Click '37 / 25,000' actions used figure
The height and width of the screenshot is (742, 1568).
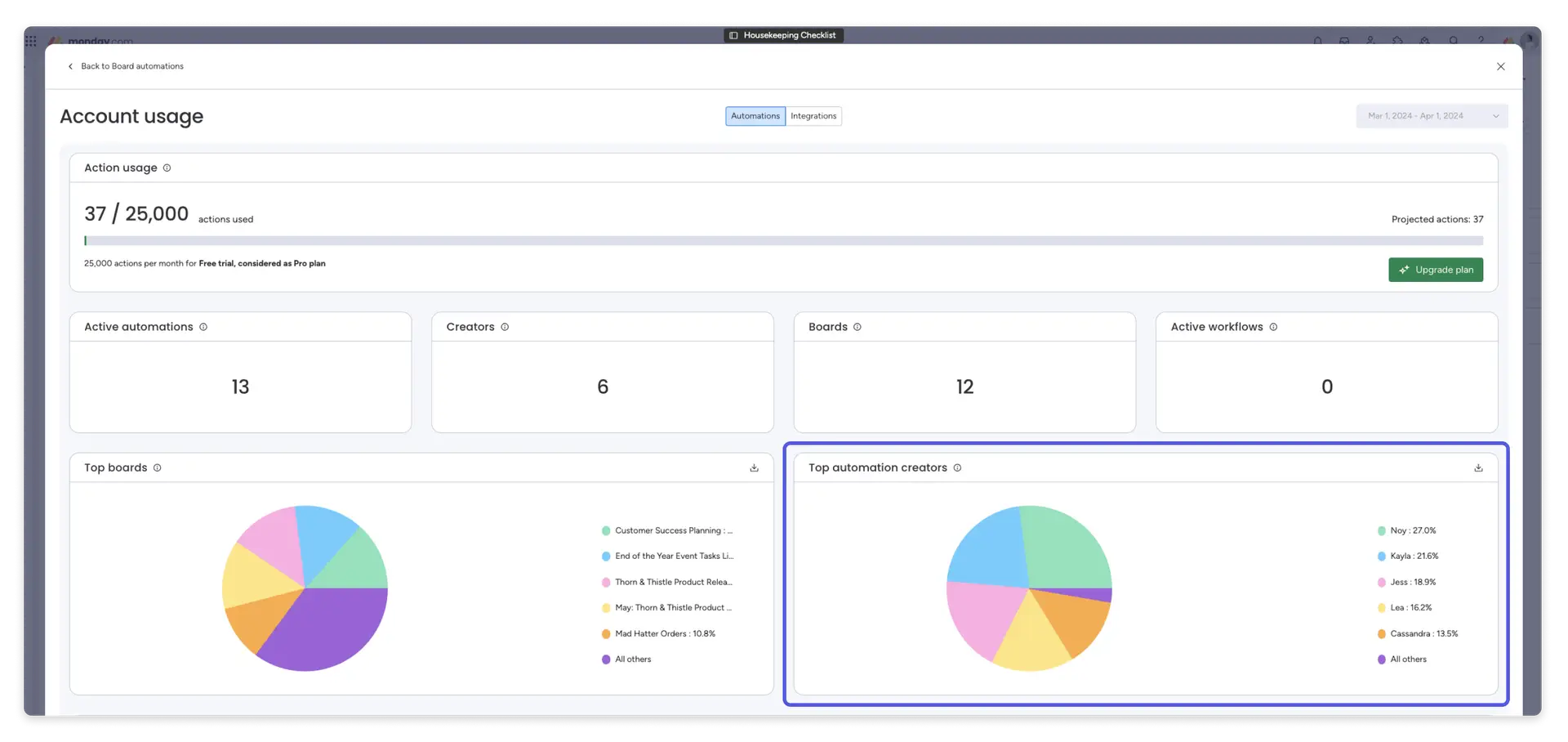click(136, 214)
